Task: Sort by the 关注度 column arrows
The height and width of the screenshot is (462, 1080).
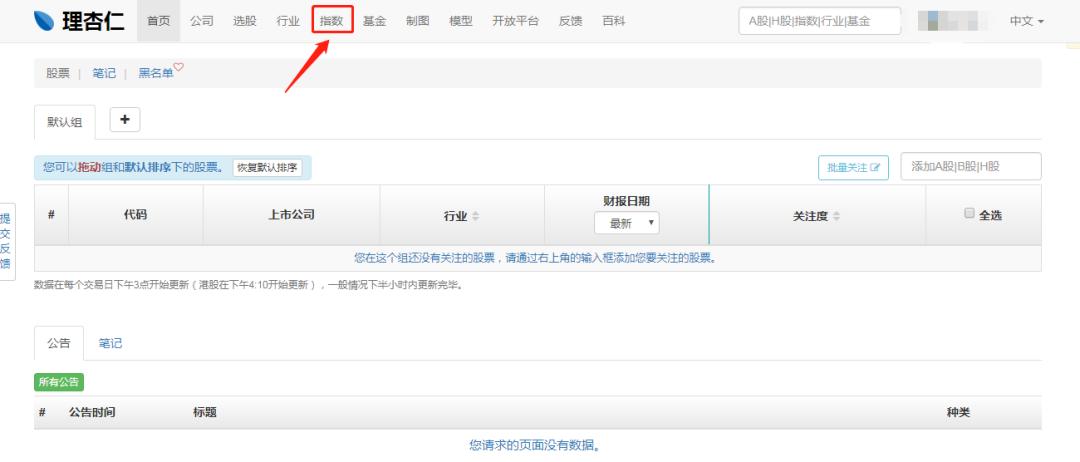Action: pyautogui.click(x=836, y=216)
